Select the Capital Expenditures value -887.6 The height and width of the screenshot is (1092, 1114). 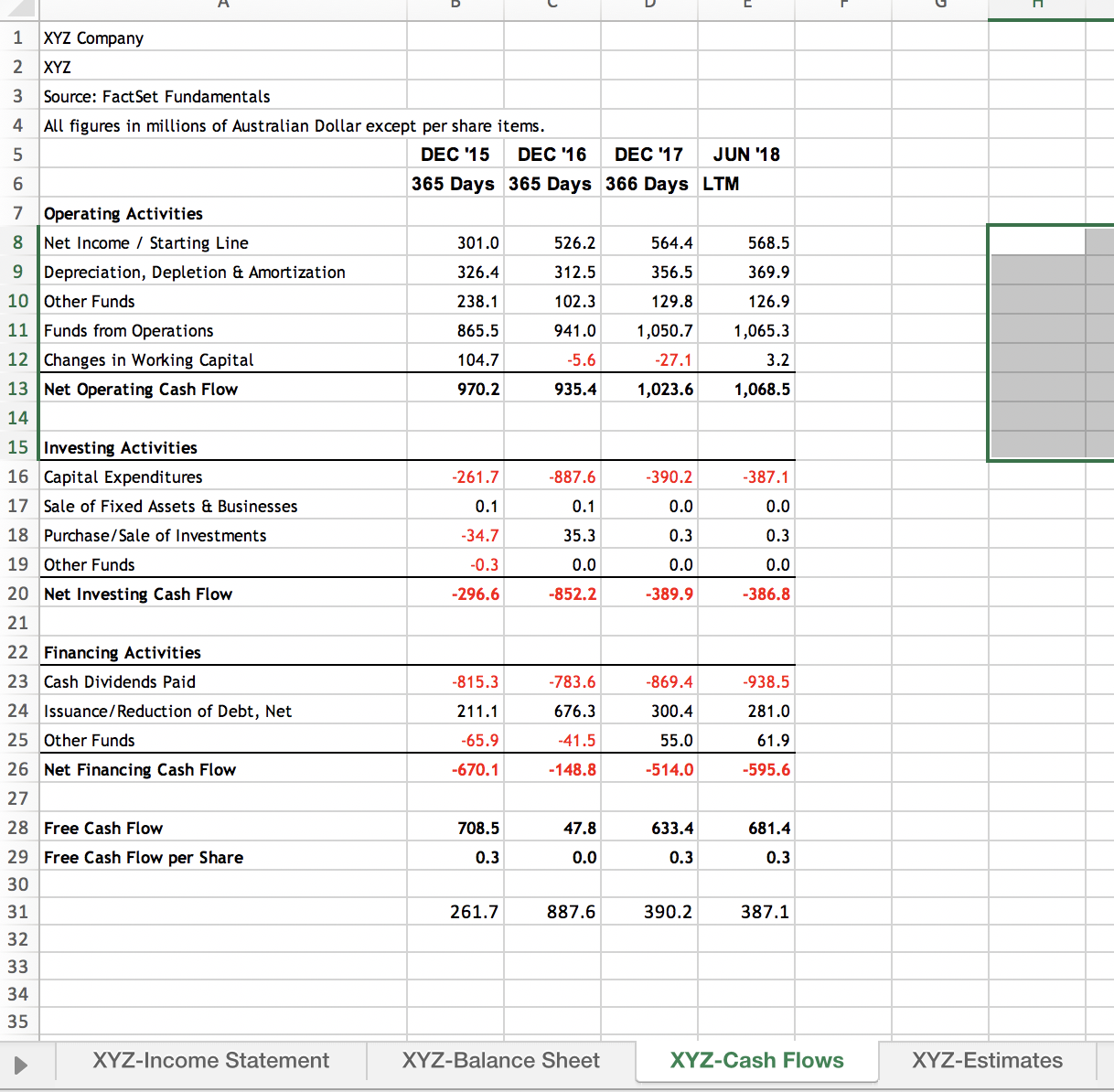(x=572, y=476)
